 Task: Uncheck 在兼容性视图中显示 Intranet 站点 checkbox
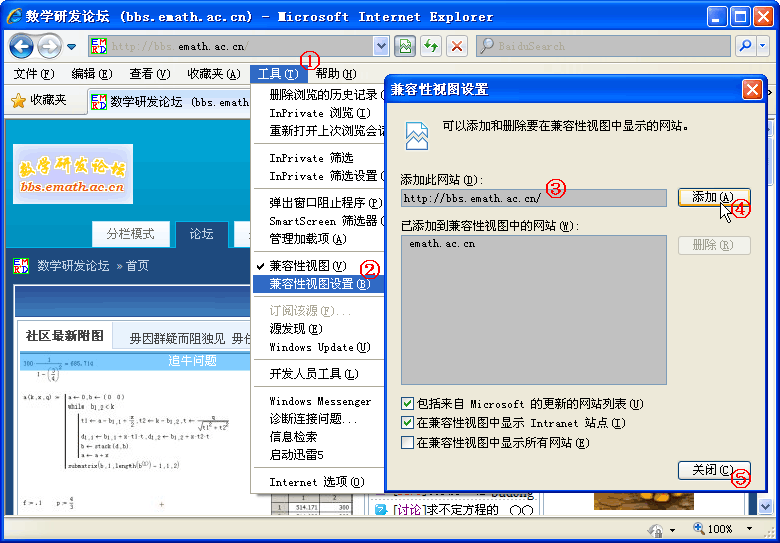click(408, 423)
